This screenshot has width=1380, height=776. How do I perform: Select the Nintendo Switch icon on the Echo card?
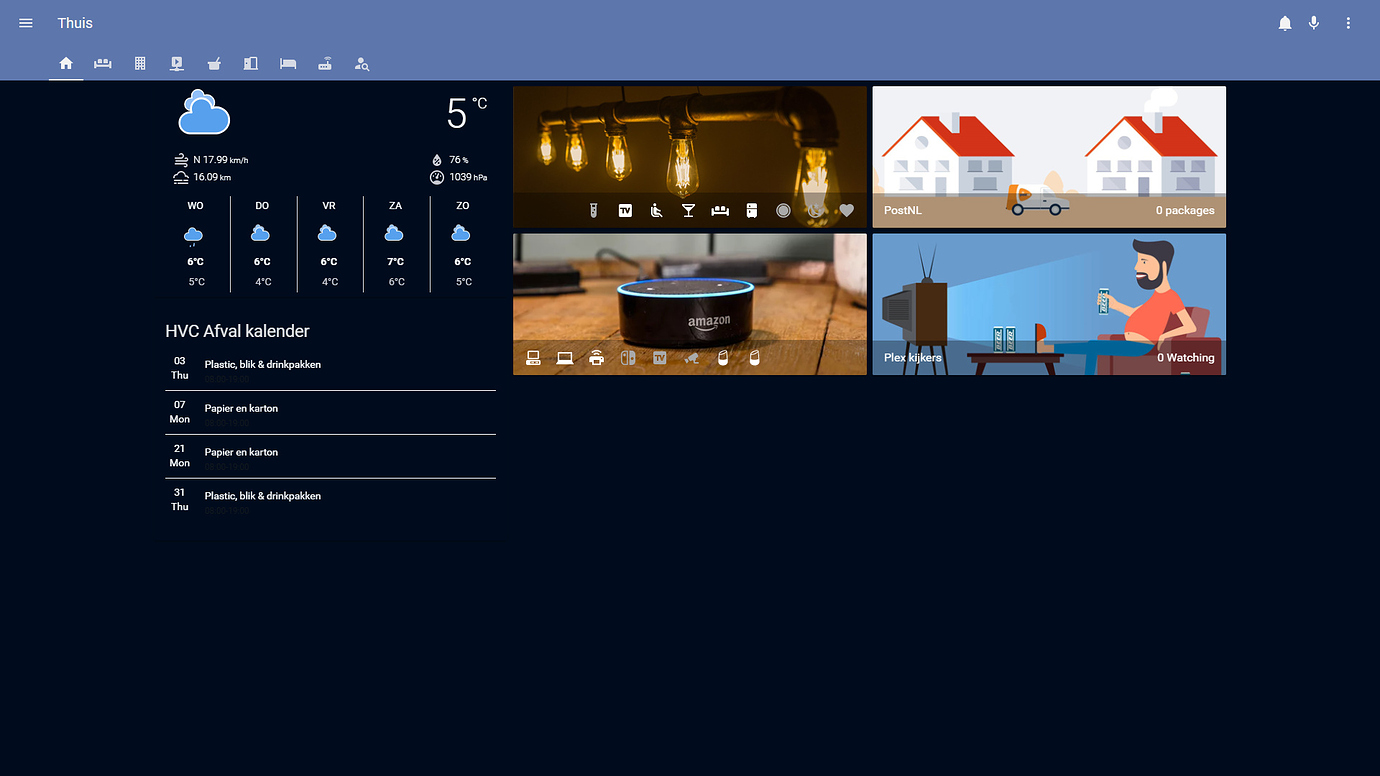(x=628, y=357)
